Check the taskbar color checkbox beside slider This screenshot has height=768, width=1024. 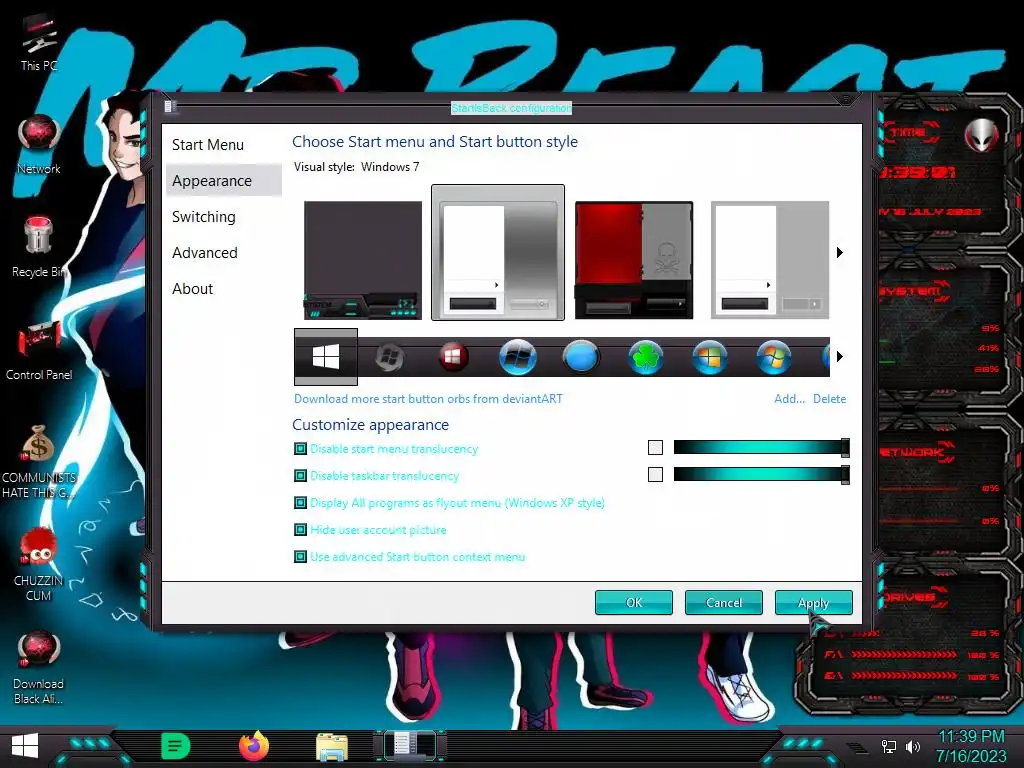coord(655,475)
